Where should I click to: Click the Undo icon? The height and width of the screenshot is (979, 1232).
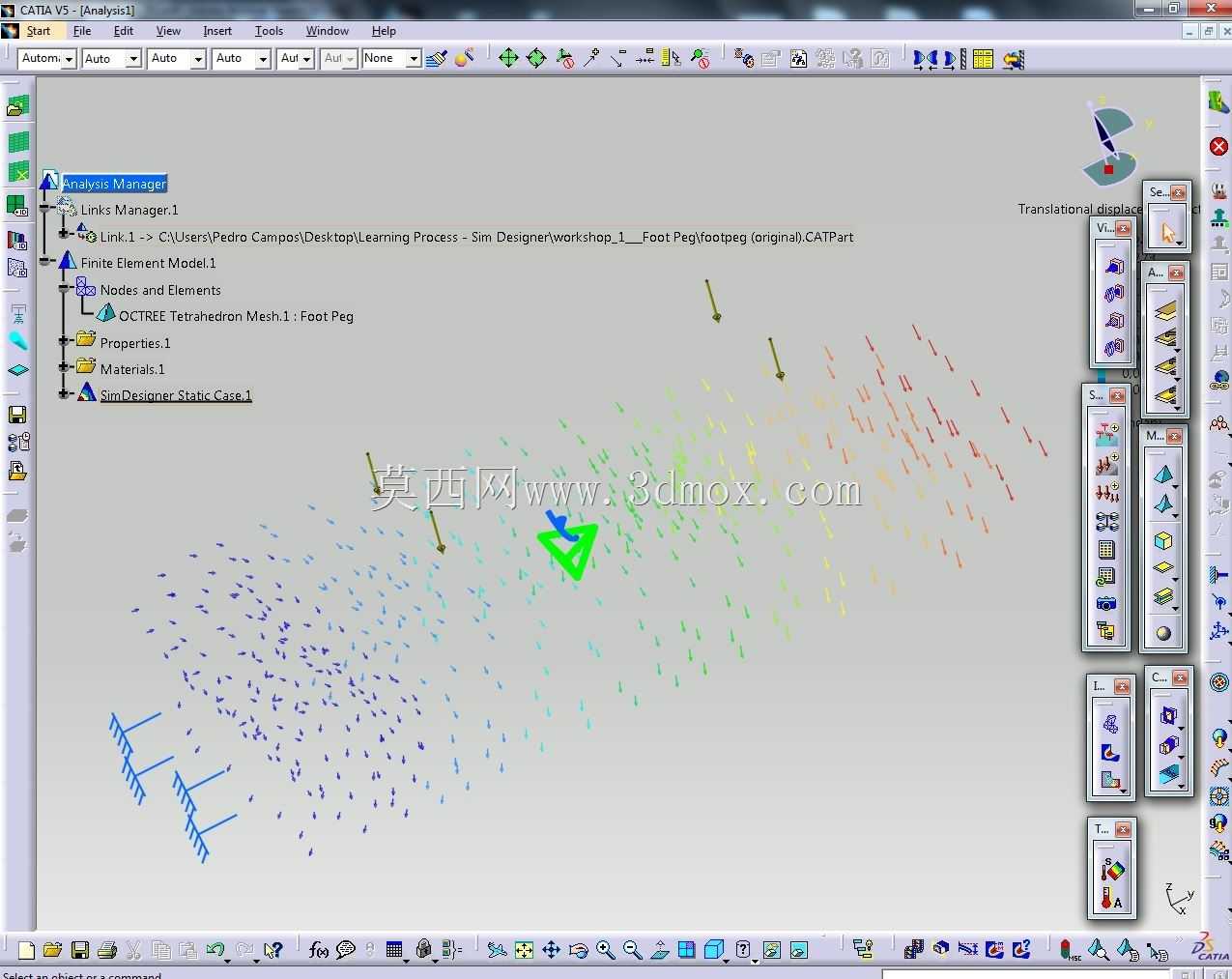point(215,950)
